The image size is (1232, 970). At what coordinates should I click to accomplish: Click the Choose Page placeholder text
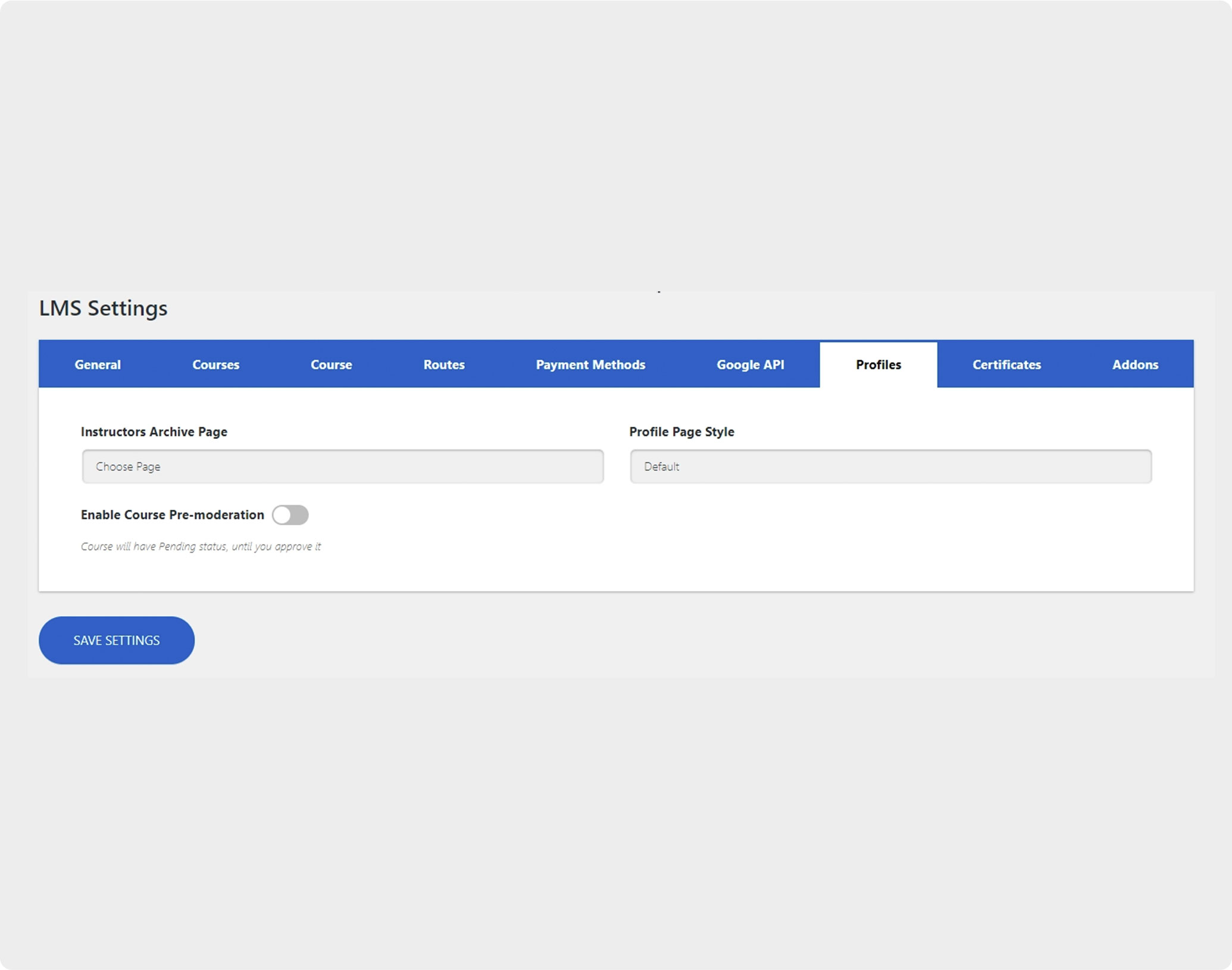pyautogui.click(x=128, y=467)
